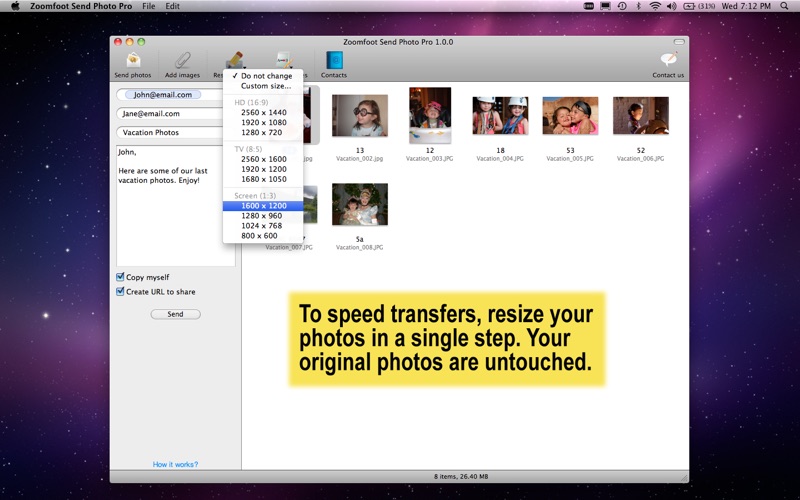Screen dimensions: 800x500
Task: Click the Wi-Fi status icon
Action: click(655, 6)
